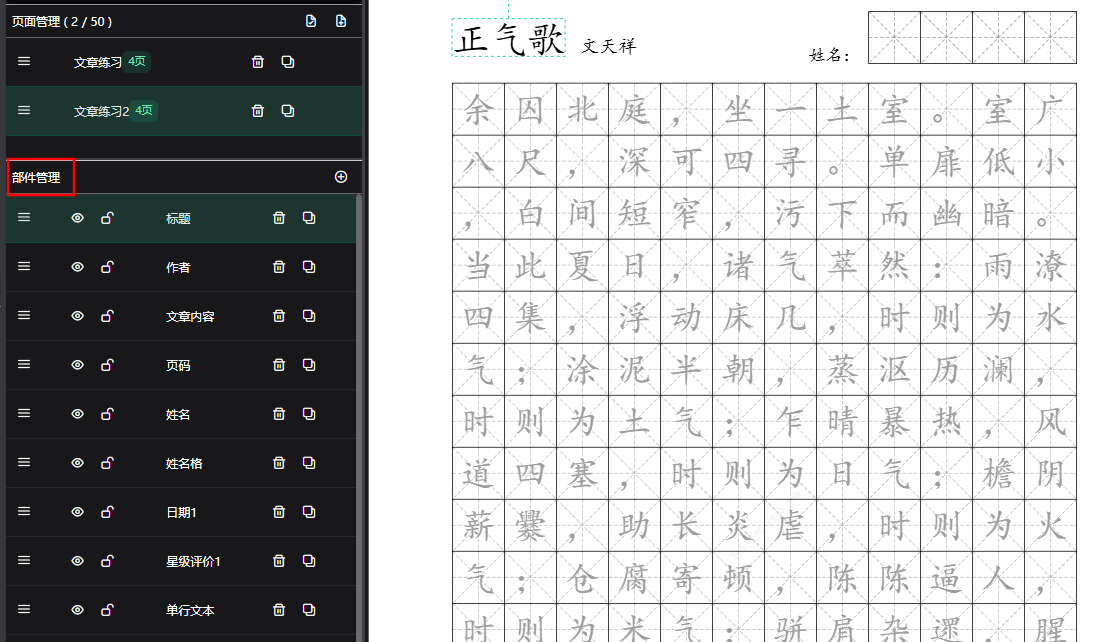Click the highlighted 部件管理 panel header
The height and width of the screenshot is (642, 1115).
point(38,177)
